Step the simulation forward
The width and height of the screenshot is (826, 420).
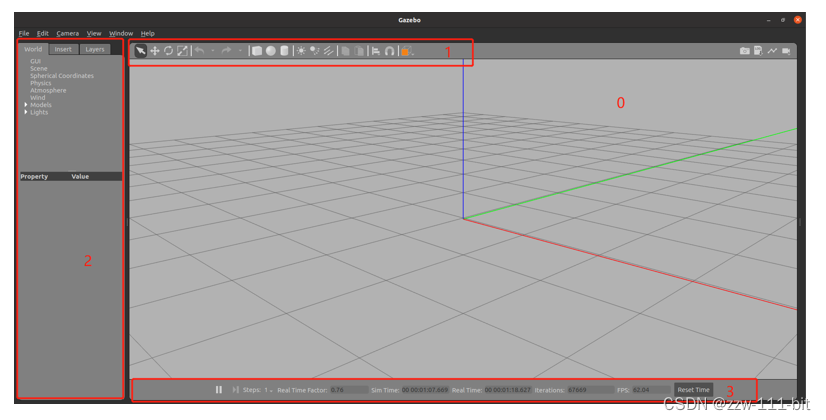(235, 390)
